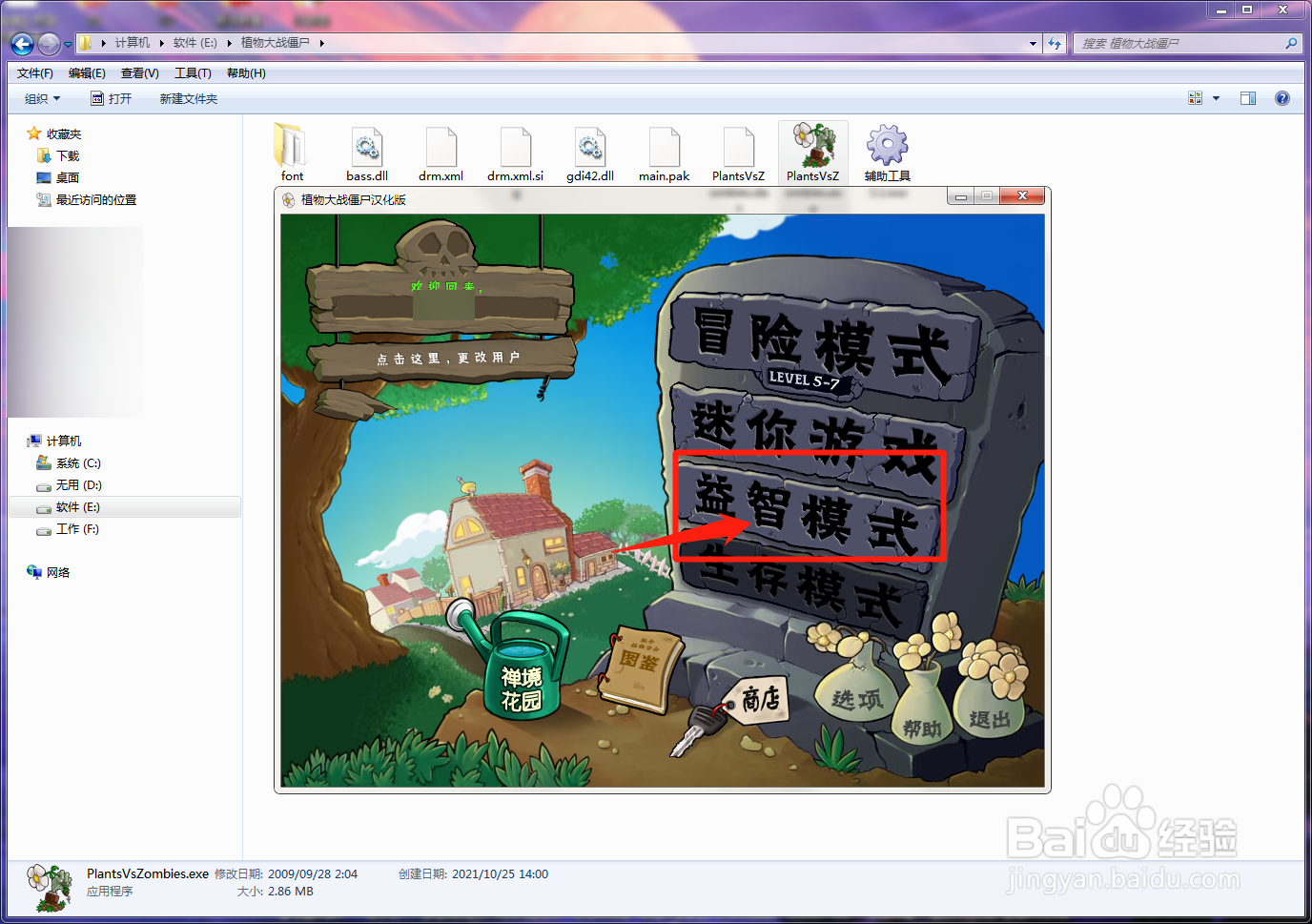
Task: Expand the view options dropdown arrow
Action: point(1216,98)
